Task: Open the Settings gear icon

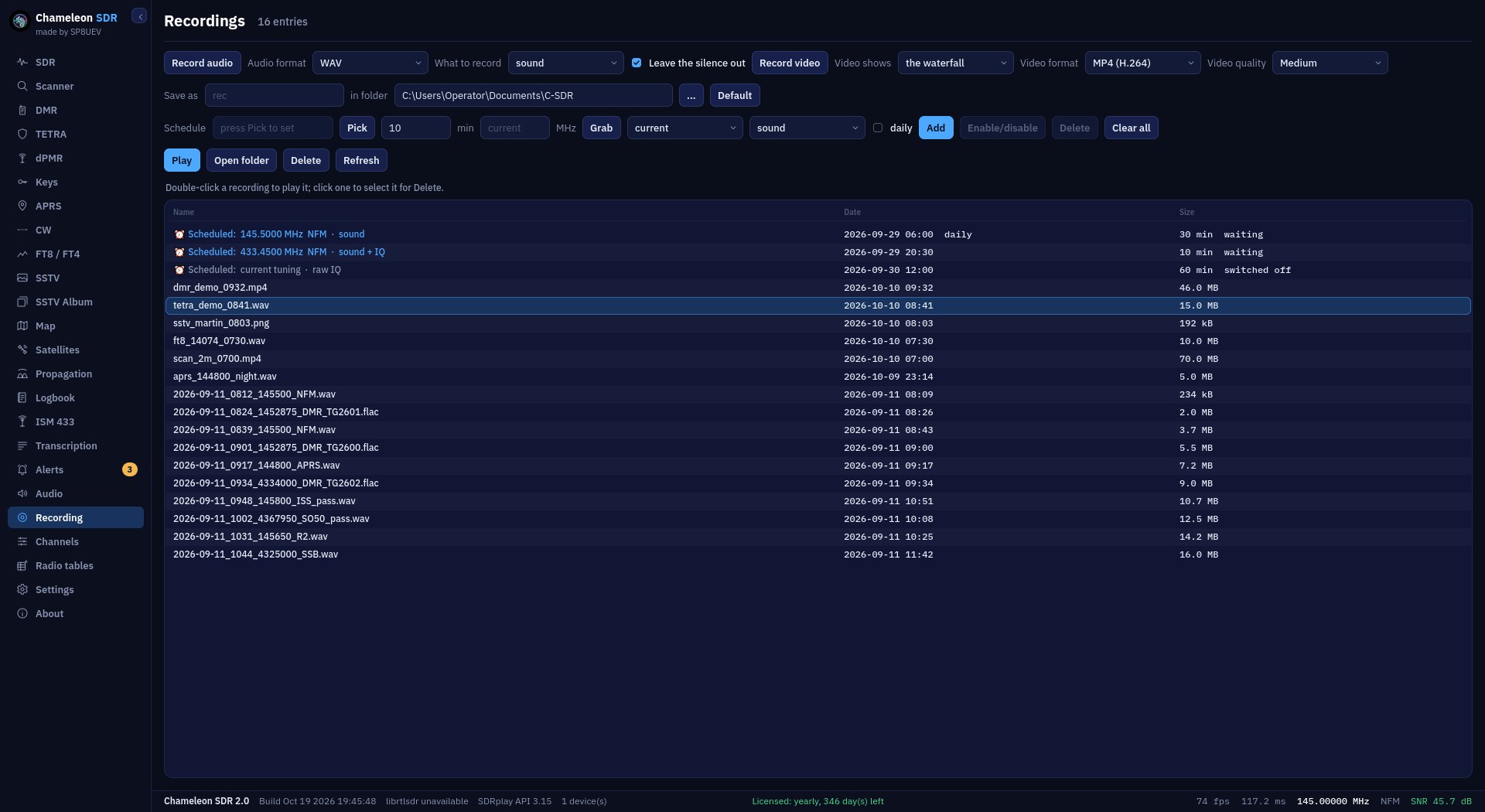Action: (x=22, y=590)
